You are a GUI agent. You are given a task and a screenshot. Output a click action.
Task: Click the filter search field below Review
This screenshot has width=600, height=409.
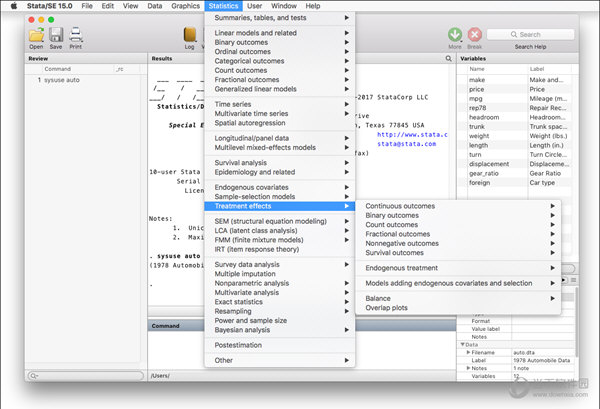[85, 376]
